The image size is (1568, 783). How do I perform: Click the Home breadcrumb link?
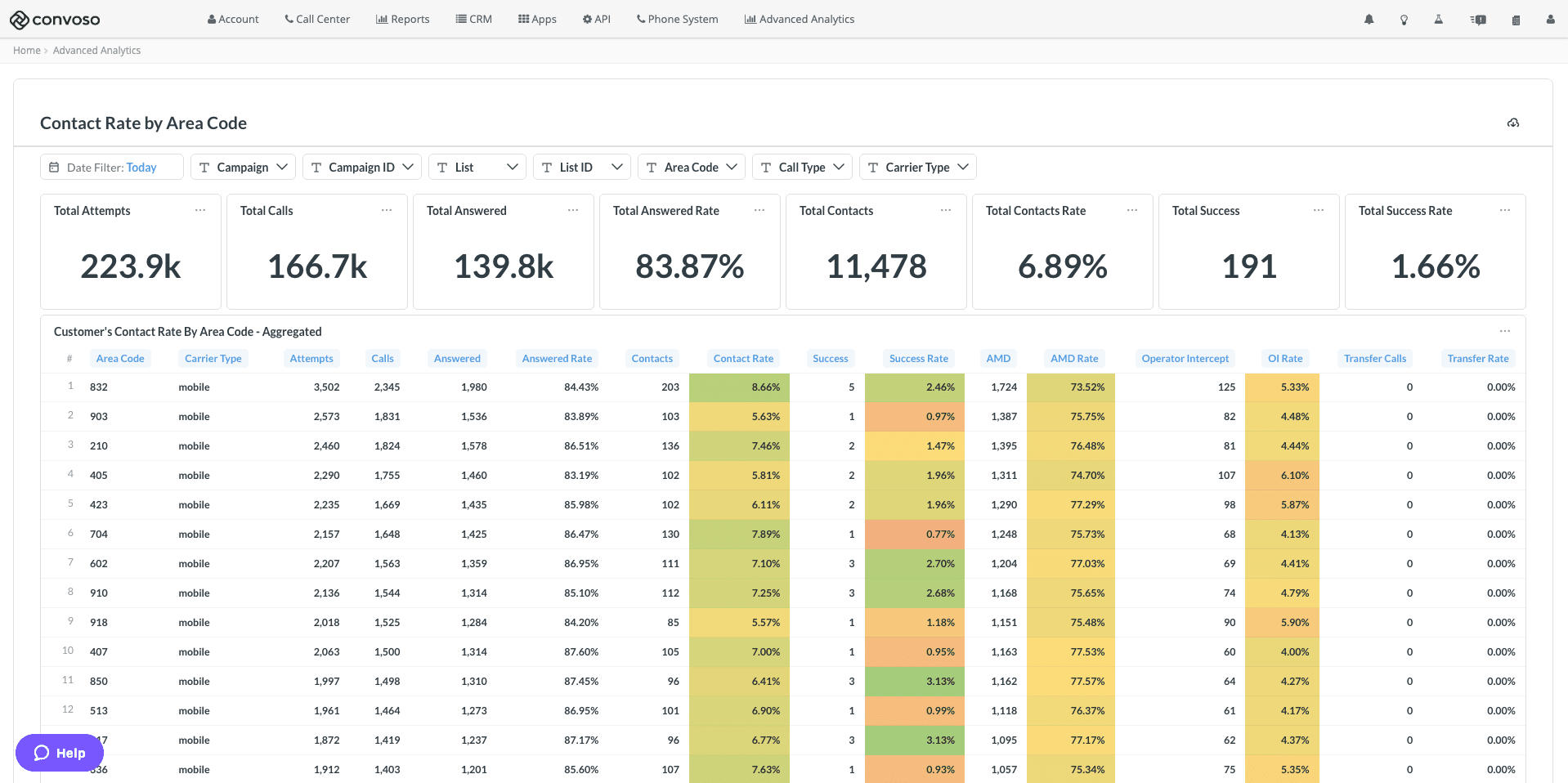pyautogui.click(x=26, y=51)
